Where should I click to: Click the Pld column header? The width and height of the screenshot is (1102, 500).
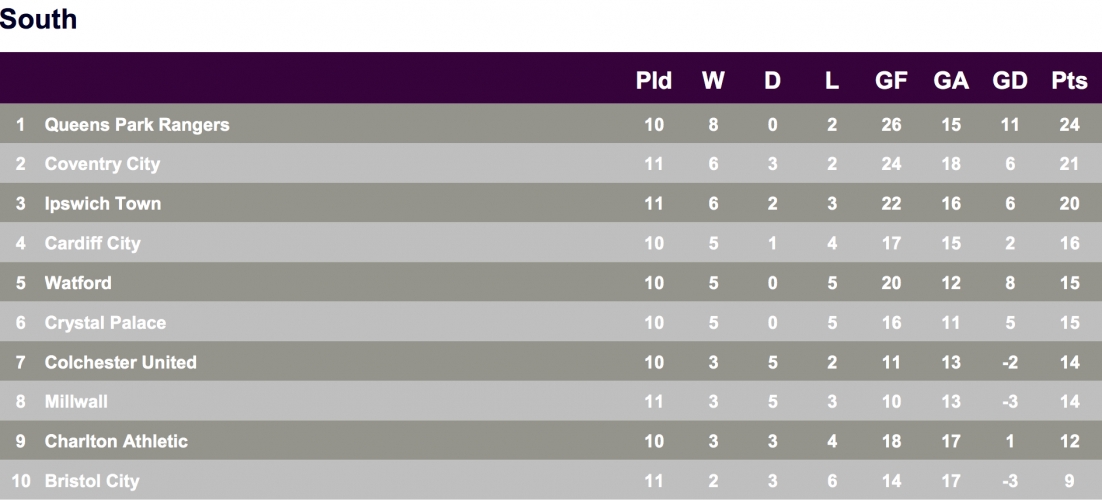(x=654, y=81)
